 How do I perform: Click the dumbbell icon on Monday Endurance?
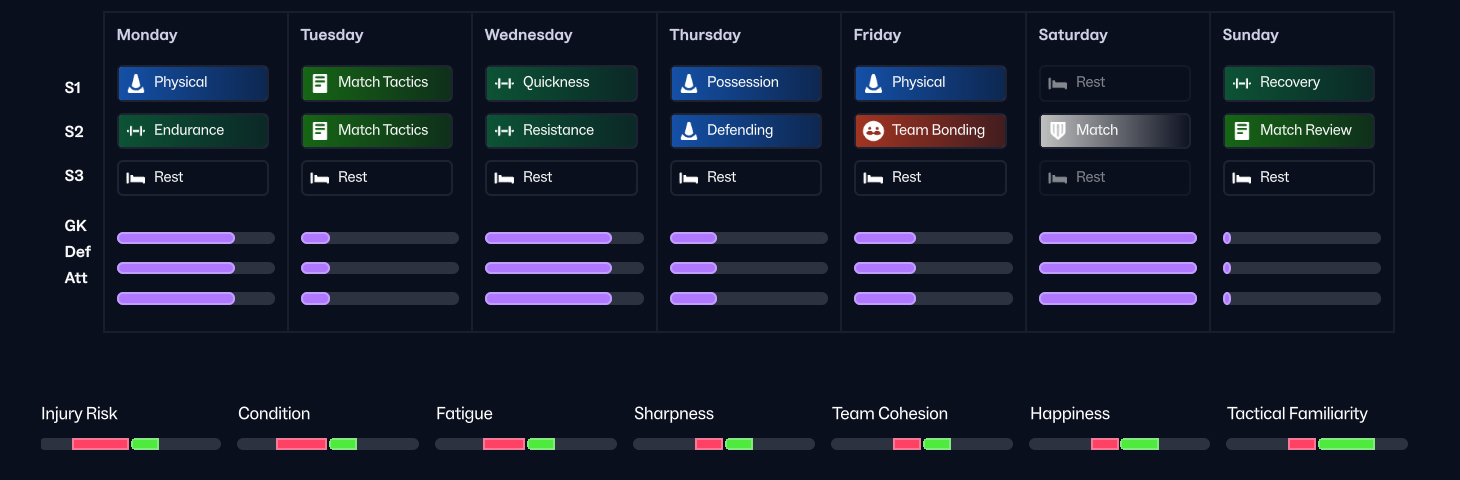(x=136, y=131)
